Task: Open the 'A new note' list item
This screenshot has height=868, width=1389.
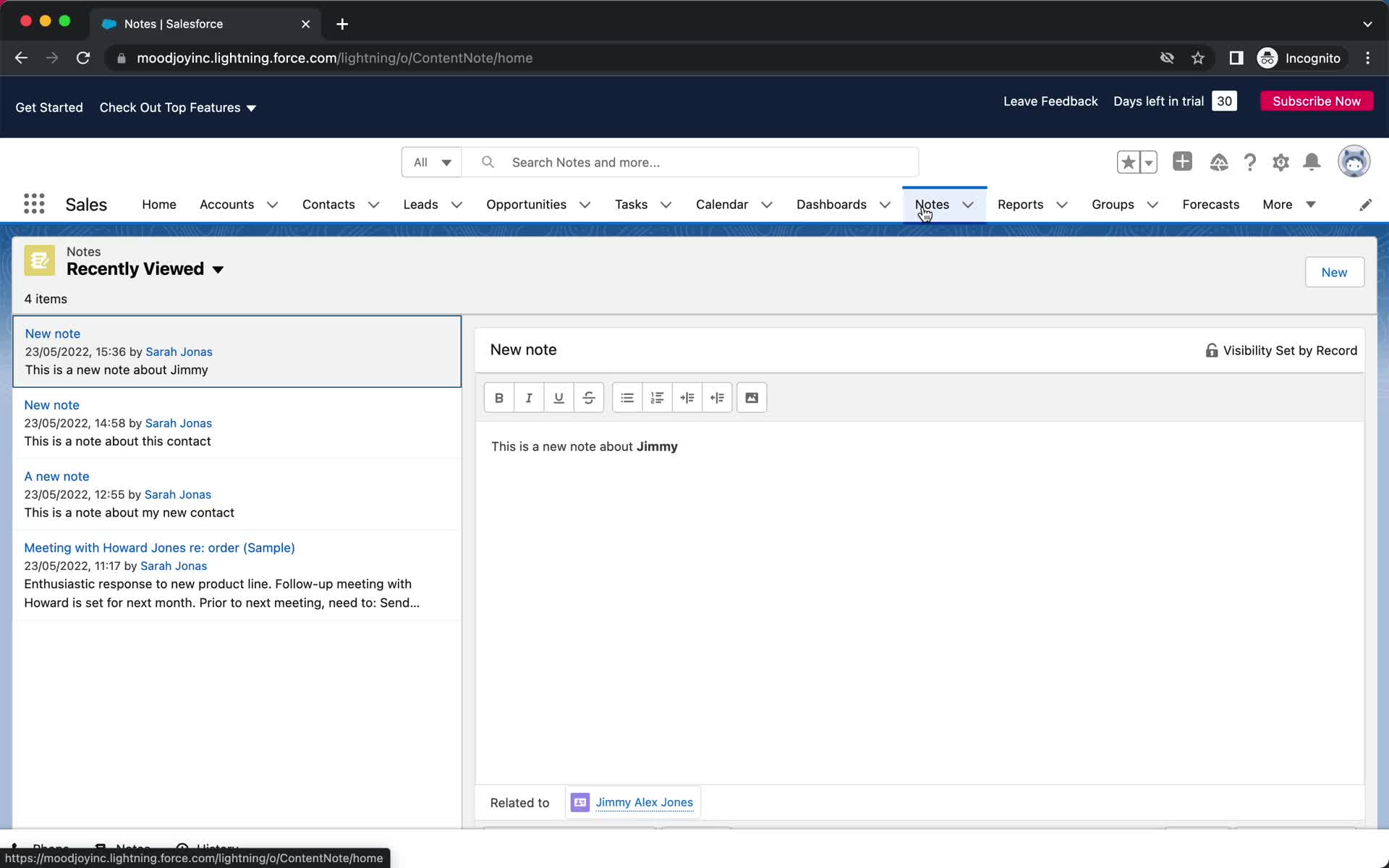Action: (x=56, y=477)
